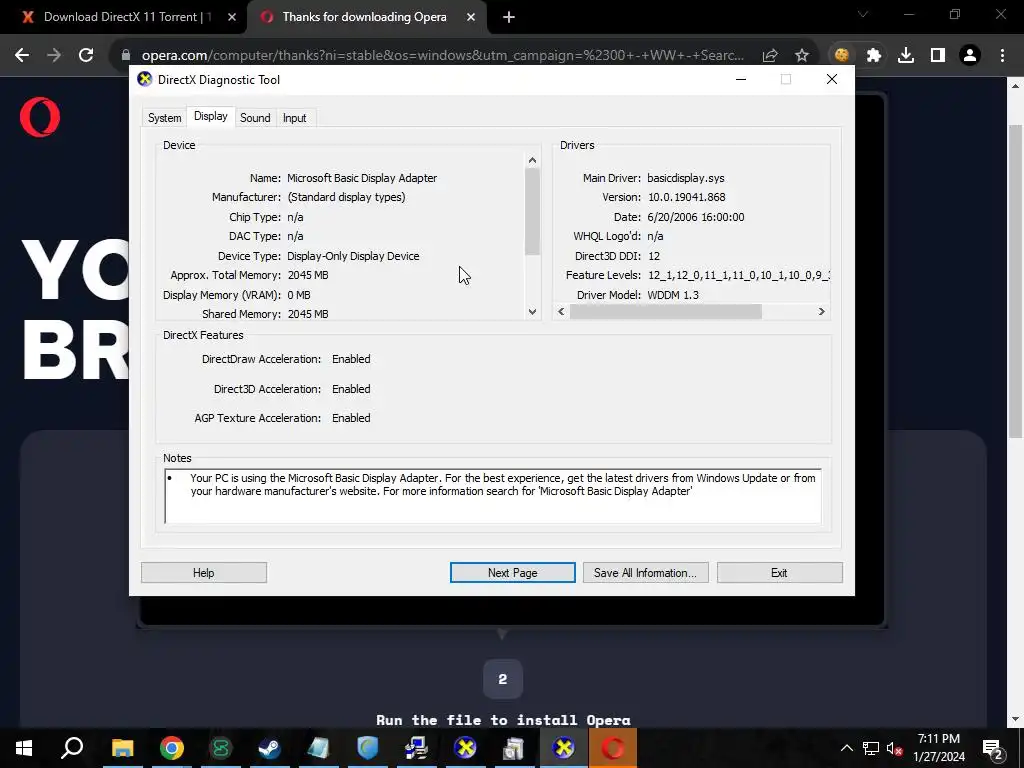This screenshot has height=768, width=1024.
Task: Open the browser profile avatar
Action: click(970, 56)
